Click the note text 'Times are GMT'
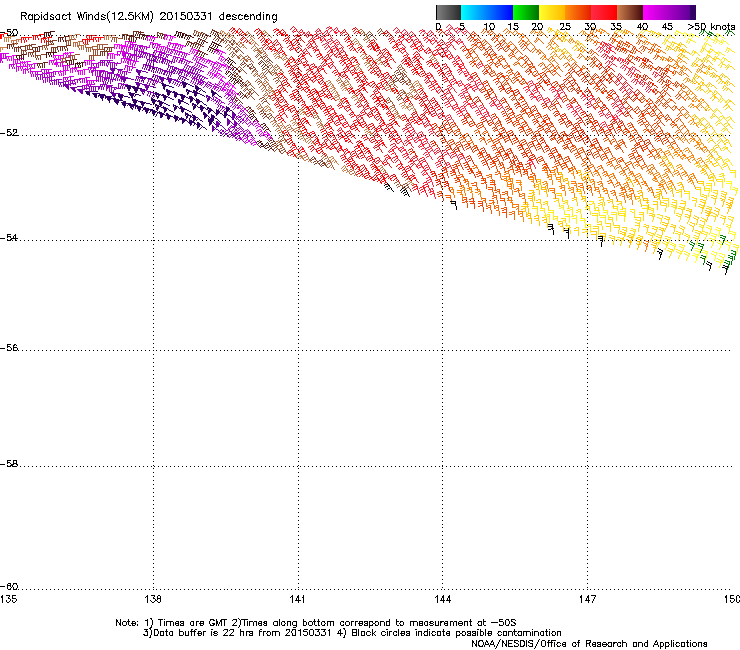The width and height of the screenshot is (740, 650). coord(193,623)
